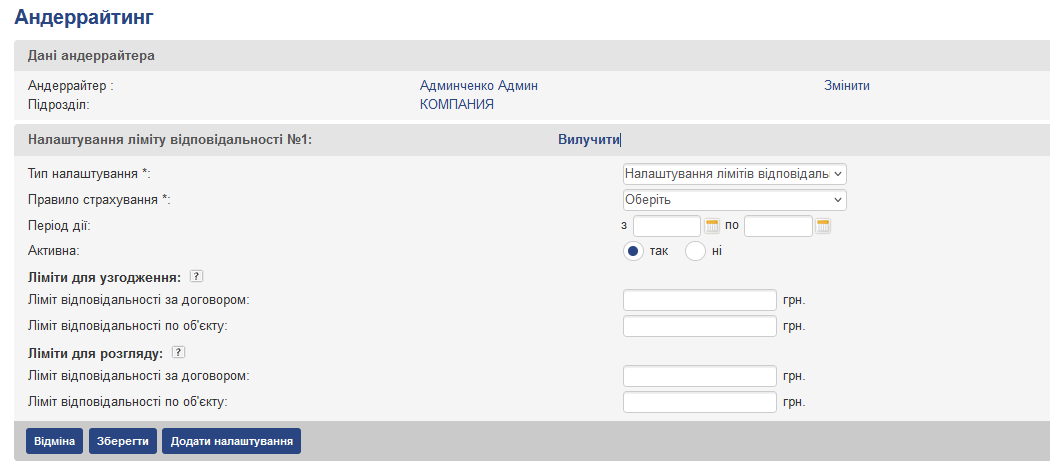Click contract limit field under Ліміти для розгляду
The image size is (1050, 473).
pyautogui.click(x=699, y=376)
